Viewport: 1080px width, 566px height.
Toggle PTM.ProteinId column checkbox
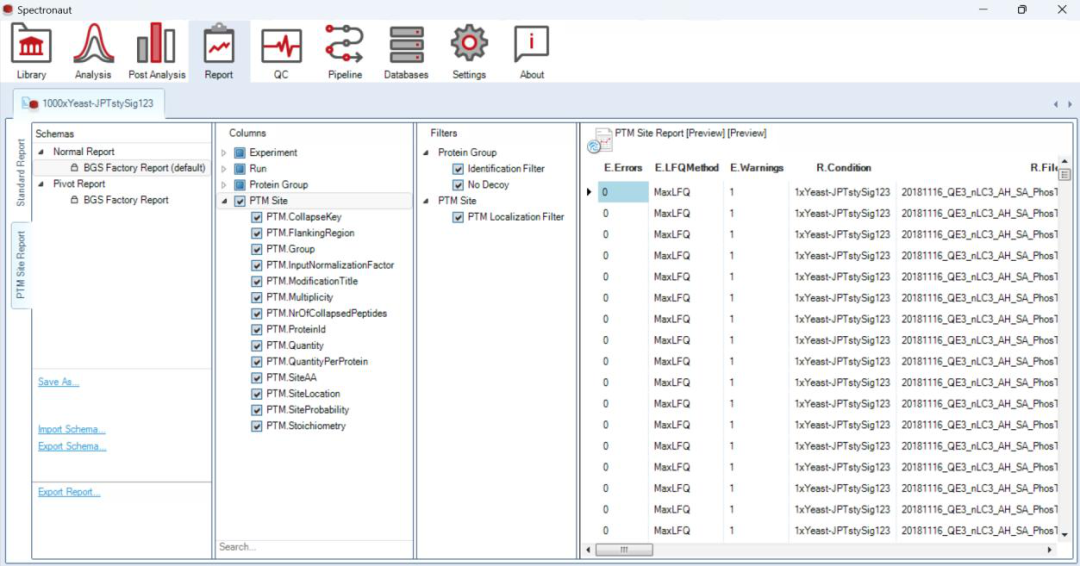(257, 329)
